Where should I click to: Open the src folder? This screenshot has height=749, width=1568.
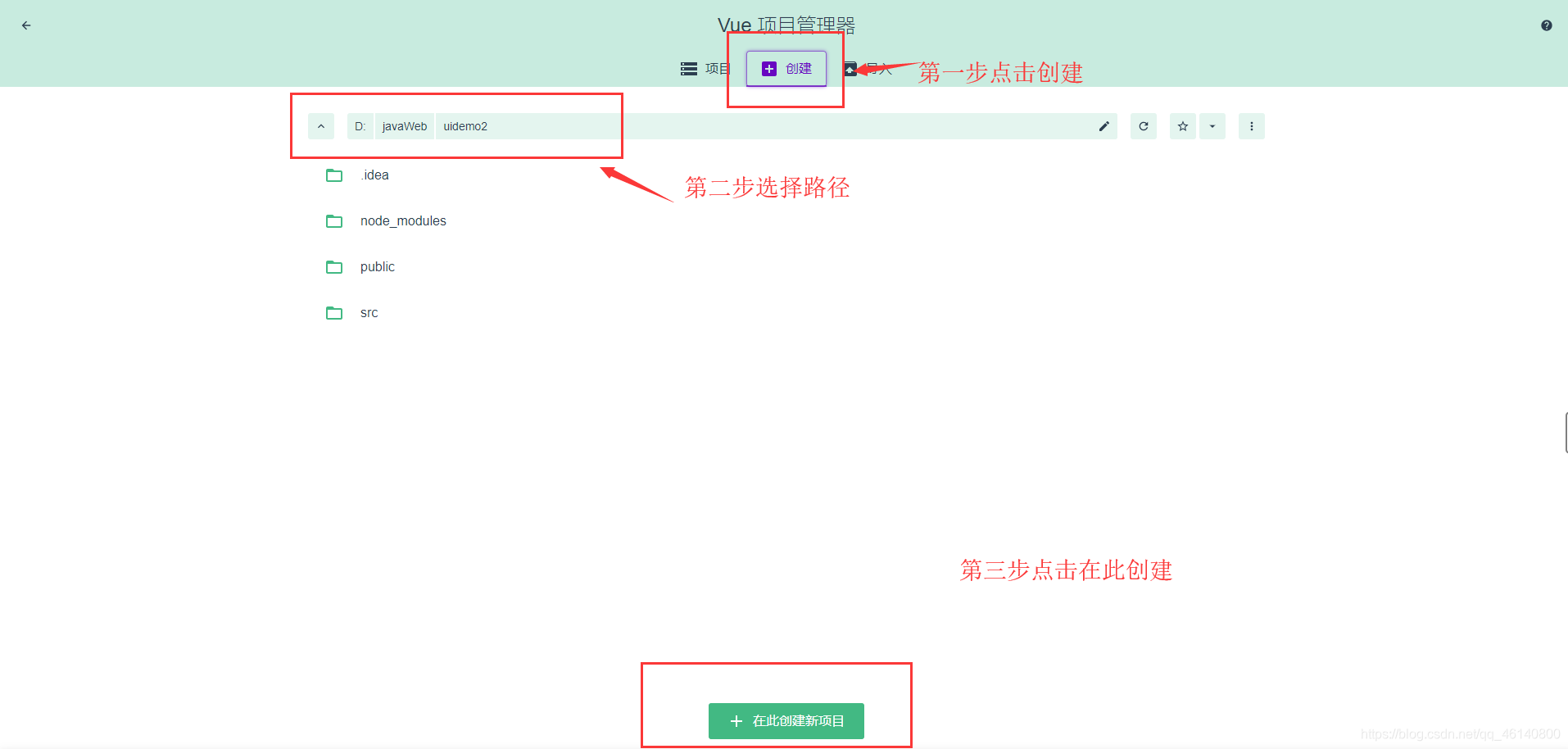[x=786, y=313]
